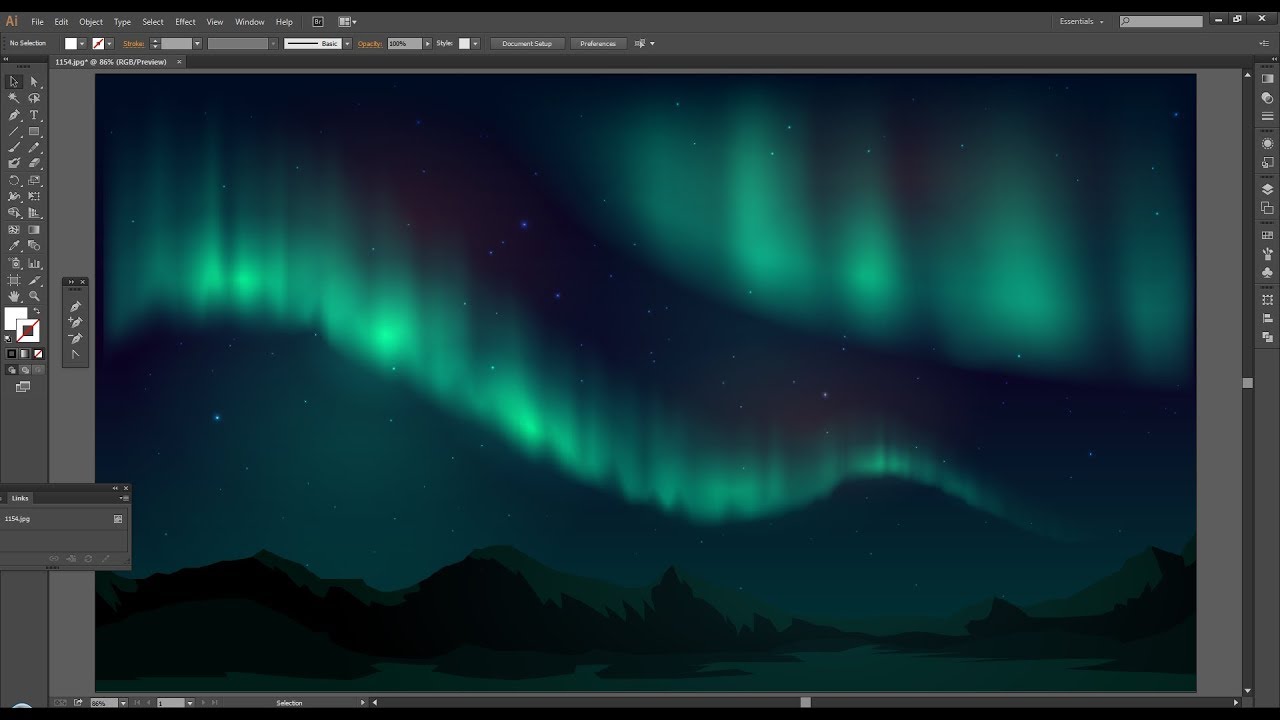1280x720 pixels.
Task: Select the Rectangle tool
Action: (34, 131)
